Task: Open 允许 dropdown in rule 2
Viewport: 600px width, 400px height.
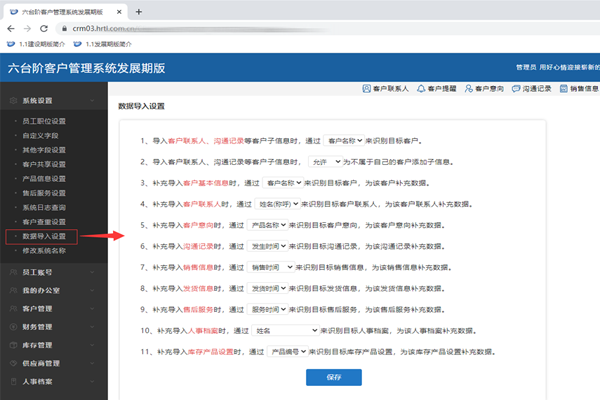Action: (325, 162)
